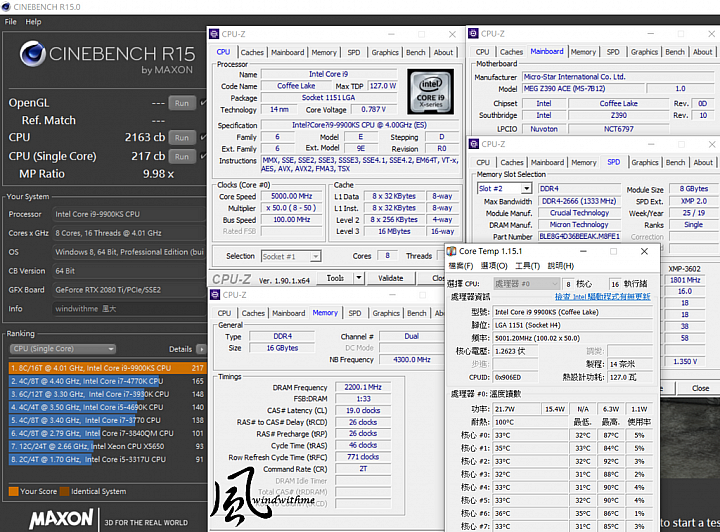This screenshot has width=720, height=532.
Task: Click the Specification field in CPU-Z
Action: (360, 125)
